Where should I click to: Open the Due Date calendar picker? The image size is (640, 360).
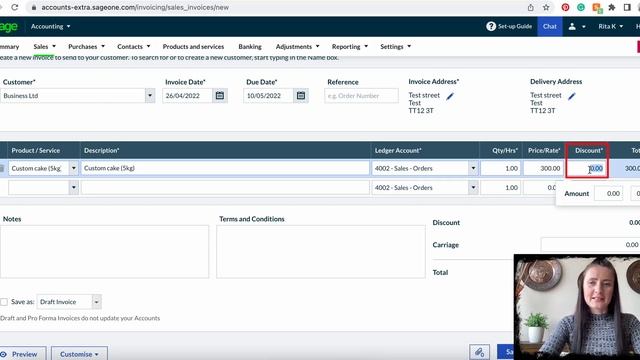coord(301,96)
